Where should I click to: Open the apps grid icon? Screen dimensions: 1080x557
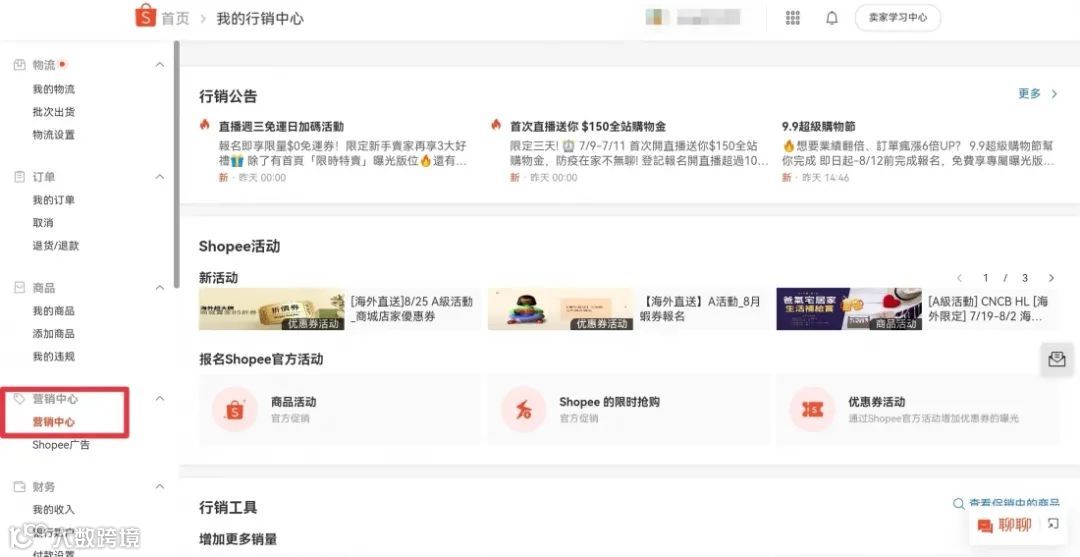[792, 18]
